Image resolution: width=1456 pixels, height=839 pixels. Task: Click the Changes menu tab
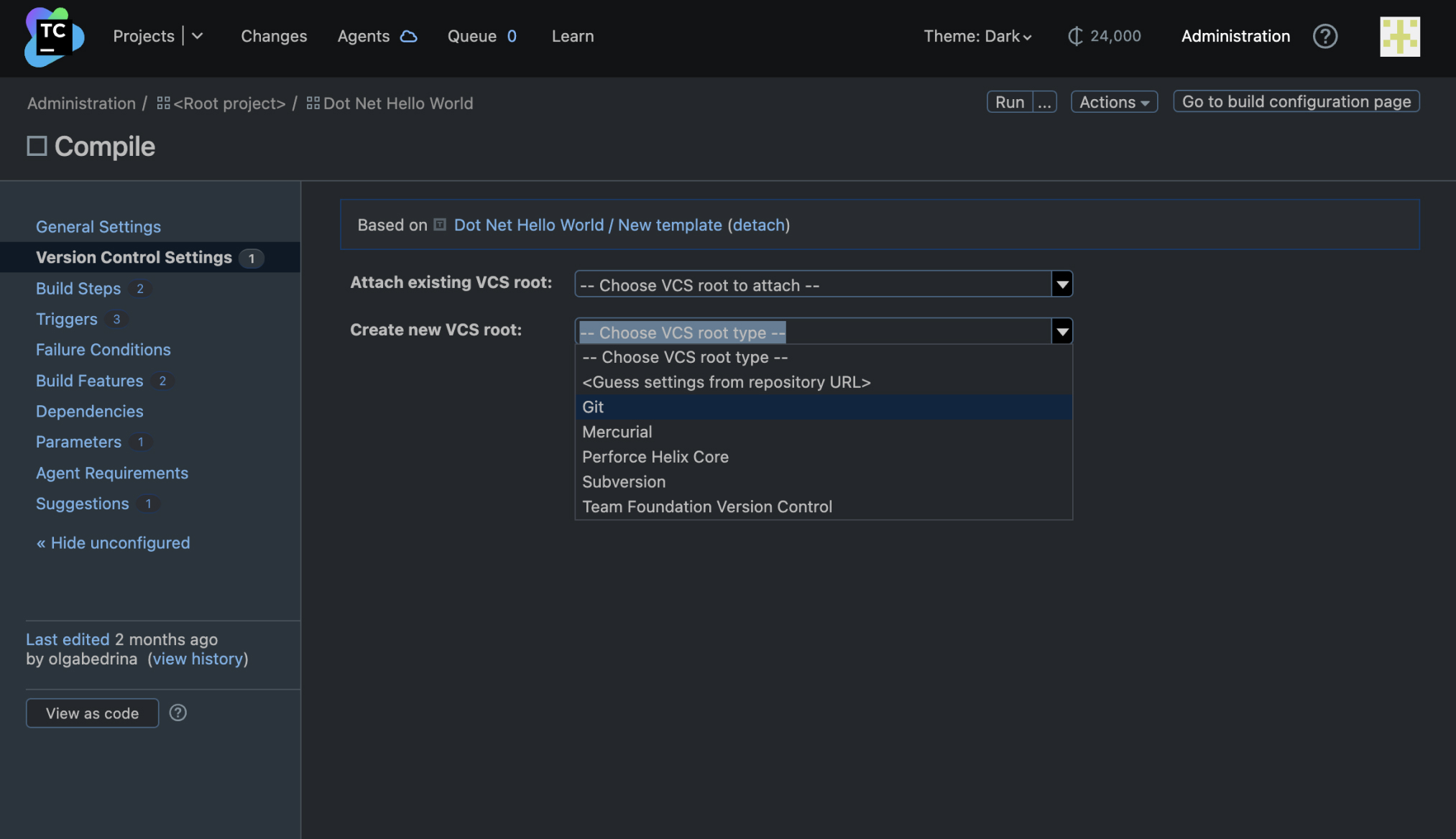click(x=274, y=36)
